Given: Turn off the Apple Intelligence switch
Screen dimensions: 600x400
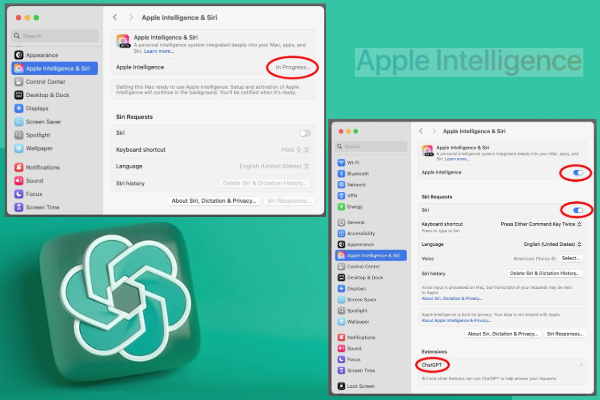Looking at the screenshot, I should (x=578, y=173).
